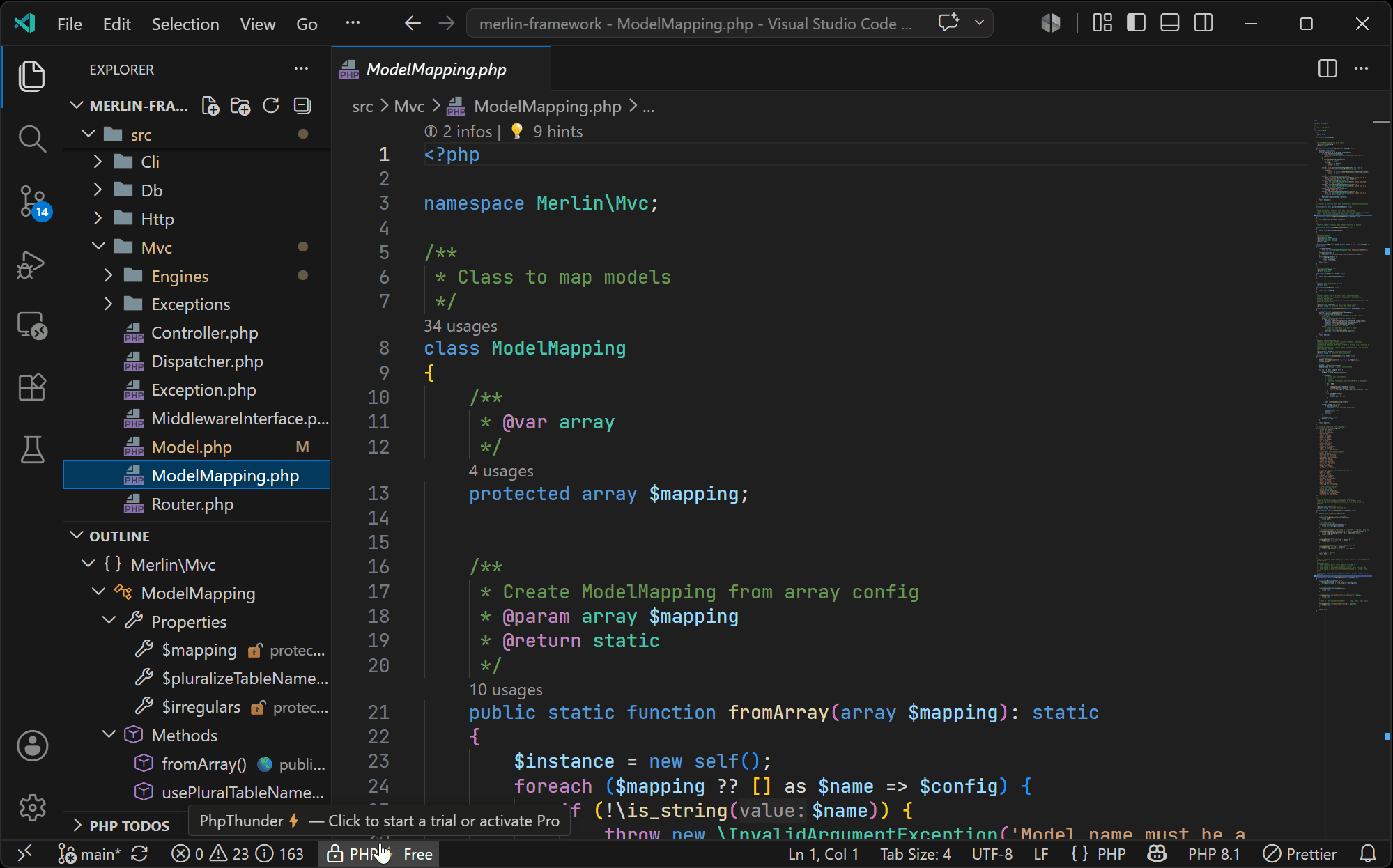Open Source Control view with 14 badge
The image size is (1393, 868).
[x=32, y=202]
